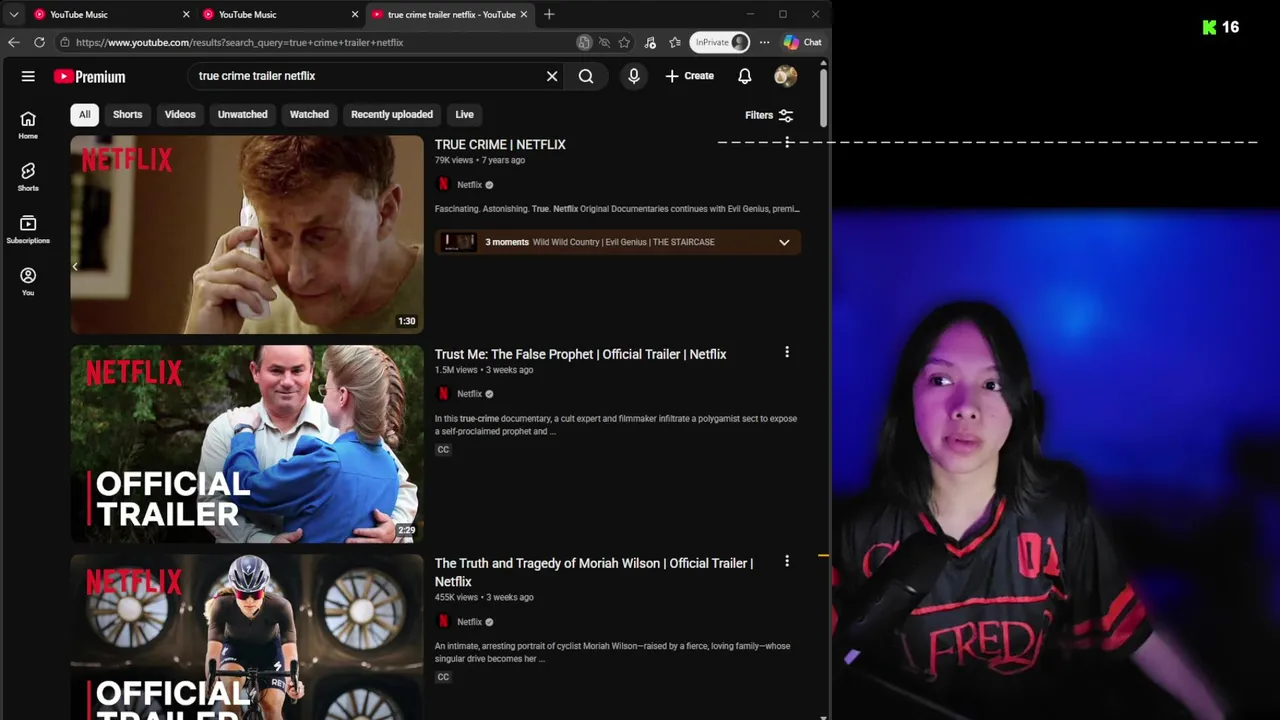
Task: Go back with browser back arrow
Action: (13, 42)
